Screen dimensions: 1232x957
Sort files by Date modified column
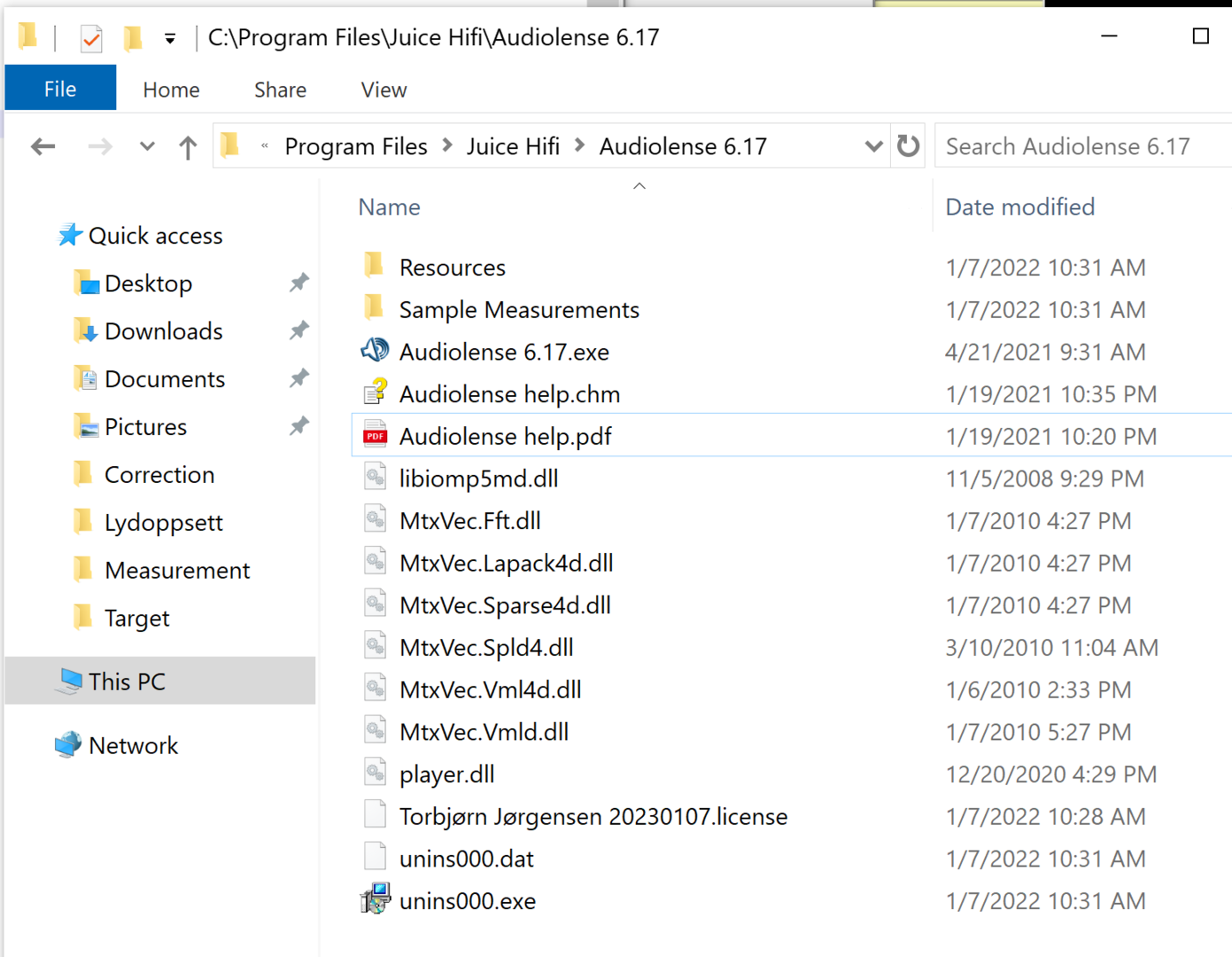(1019, 207)
